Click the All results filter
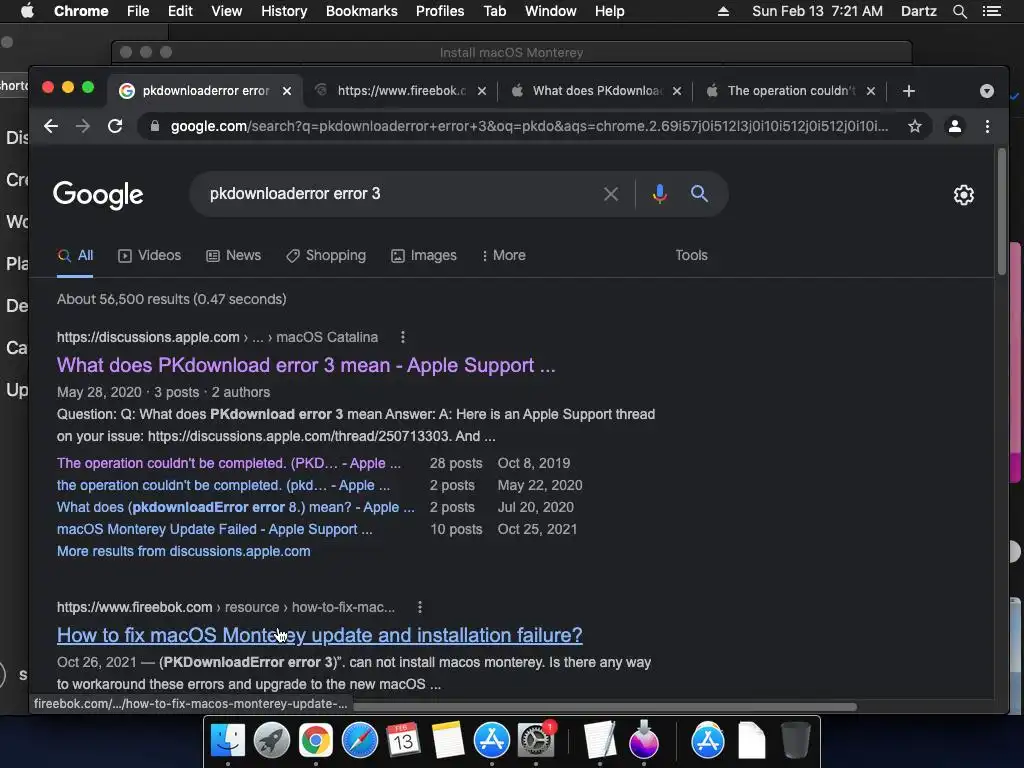Viewport: 1024px width, 768px height. coord(75,255)
